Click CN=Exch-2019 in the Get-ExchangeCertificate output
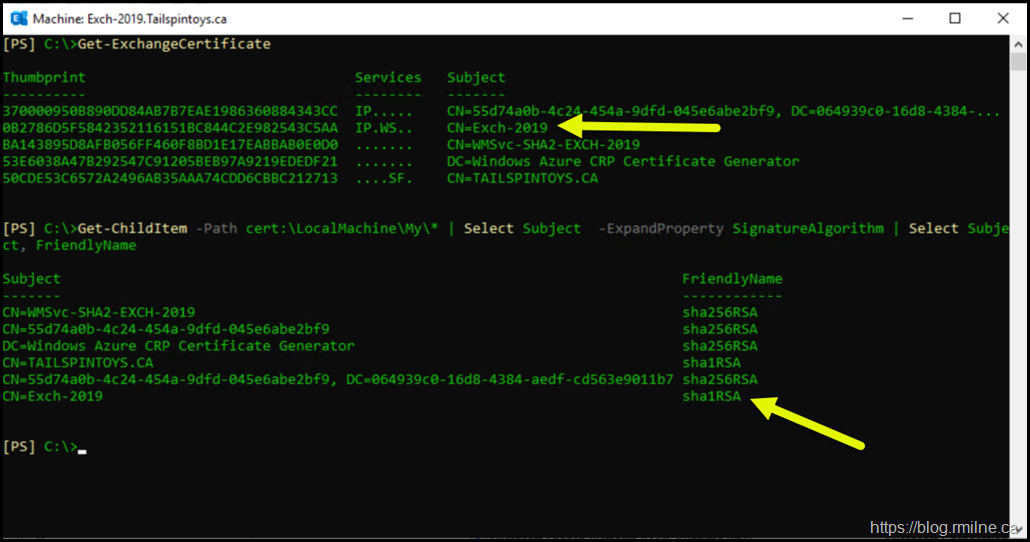Image resolution: width=1030 pixels, height=542 pixels. coord(497,128)
